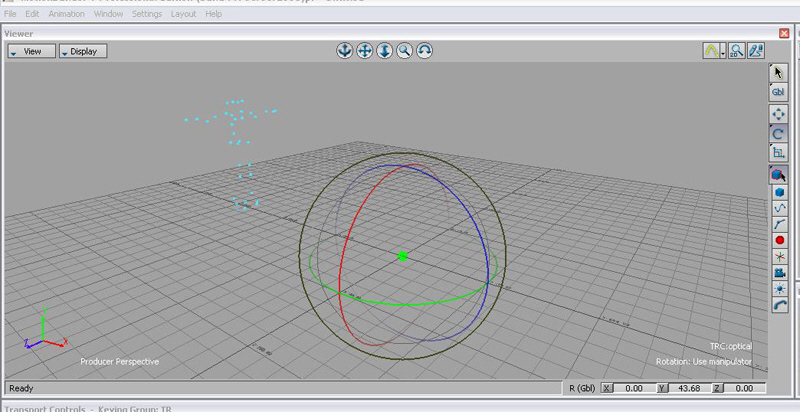
Task: Click the Orbit view navigation button
Action: (x=344, y=50)
